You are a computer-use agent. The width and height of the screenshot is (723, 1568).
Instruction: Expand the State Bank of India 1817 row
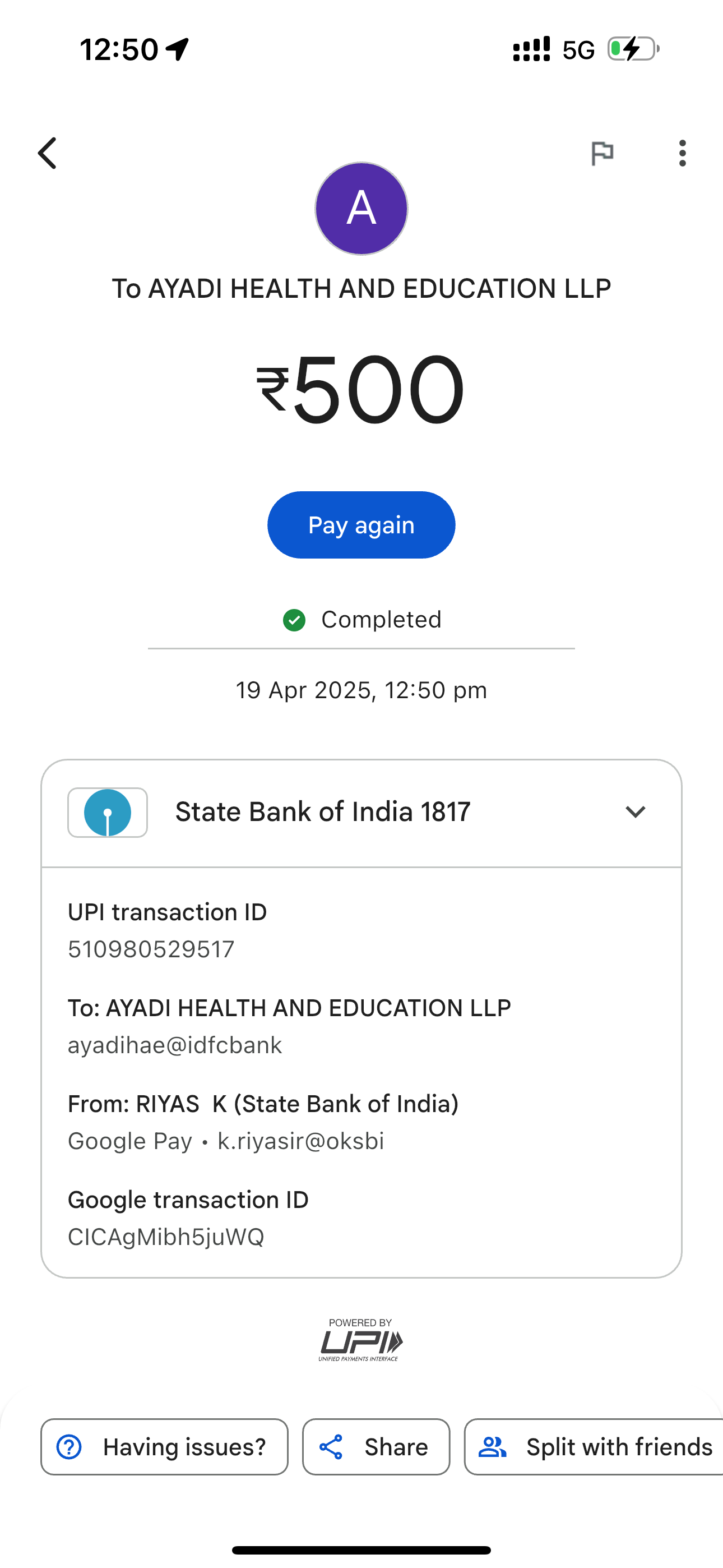coord(323,812)
